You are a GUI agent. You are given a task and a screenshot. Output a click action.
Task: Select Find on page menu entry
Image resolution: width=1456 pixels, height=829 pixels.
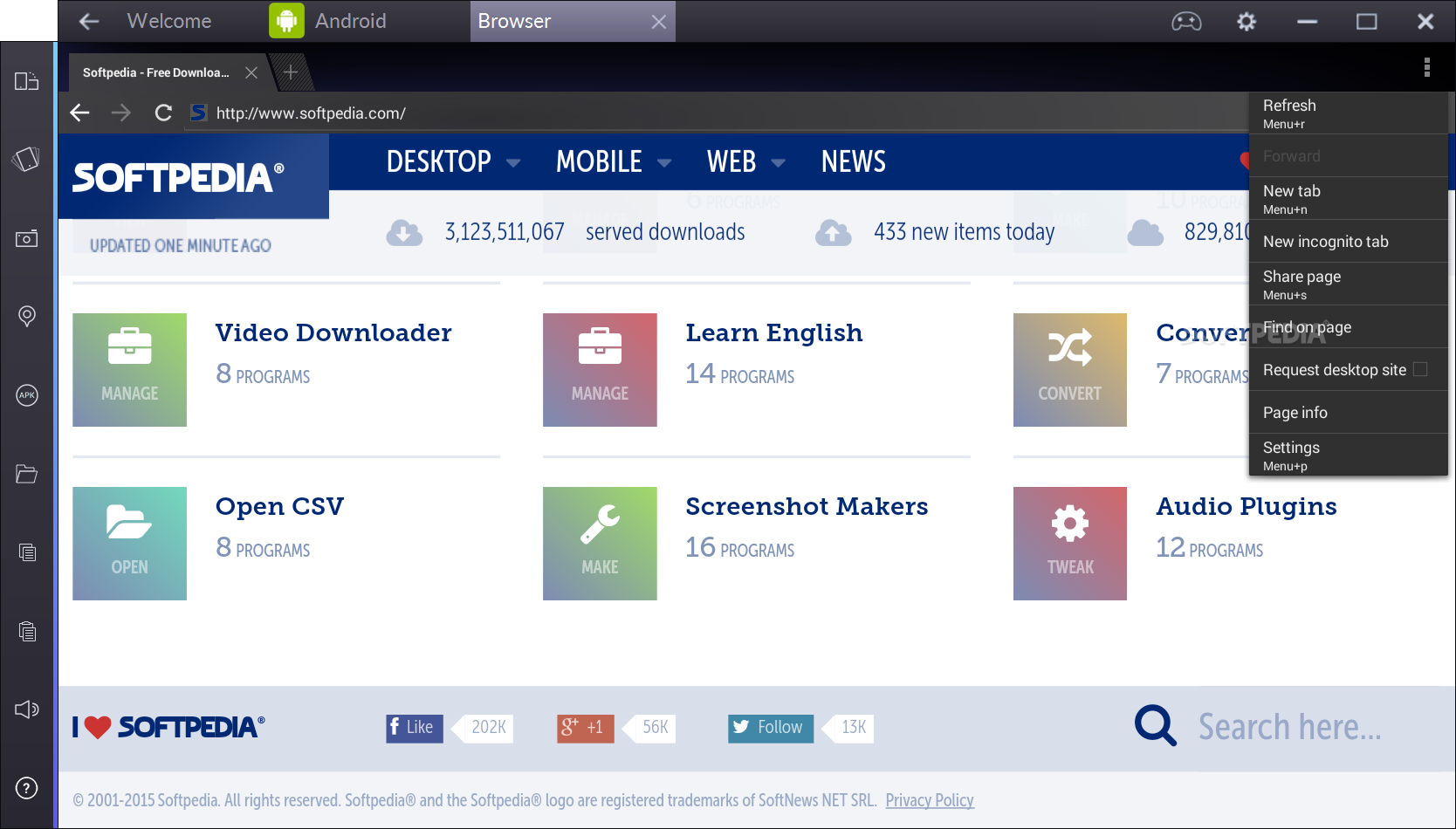[1349, 327]
